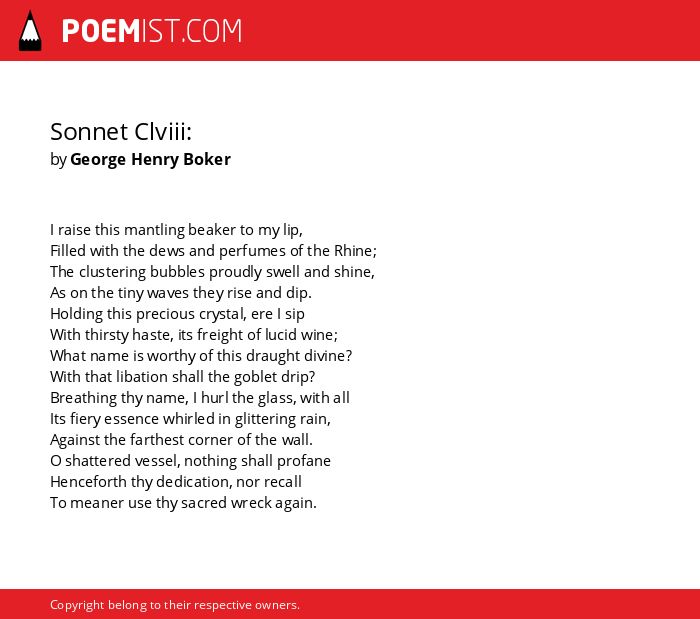Click the line 'Holding this precious crystal'
700x619 pixels.
177,314
